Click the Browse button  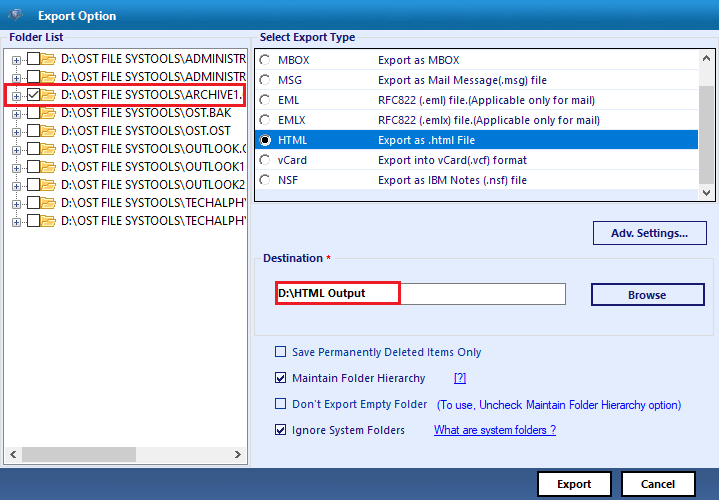click(x=647, y=294)
